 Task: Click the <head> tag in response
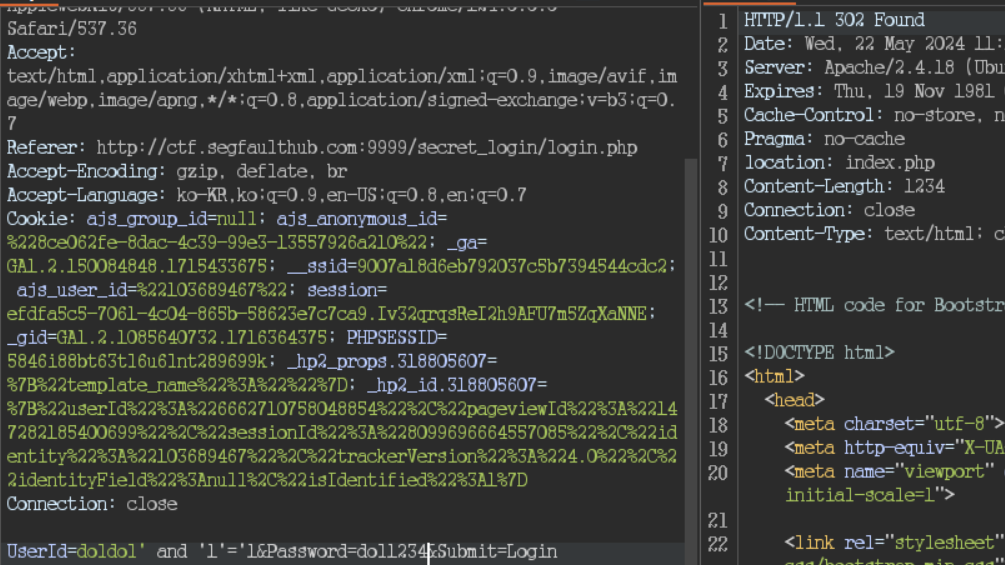coord(794,400)
